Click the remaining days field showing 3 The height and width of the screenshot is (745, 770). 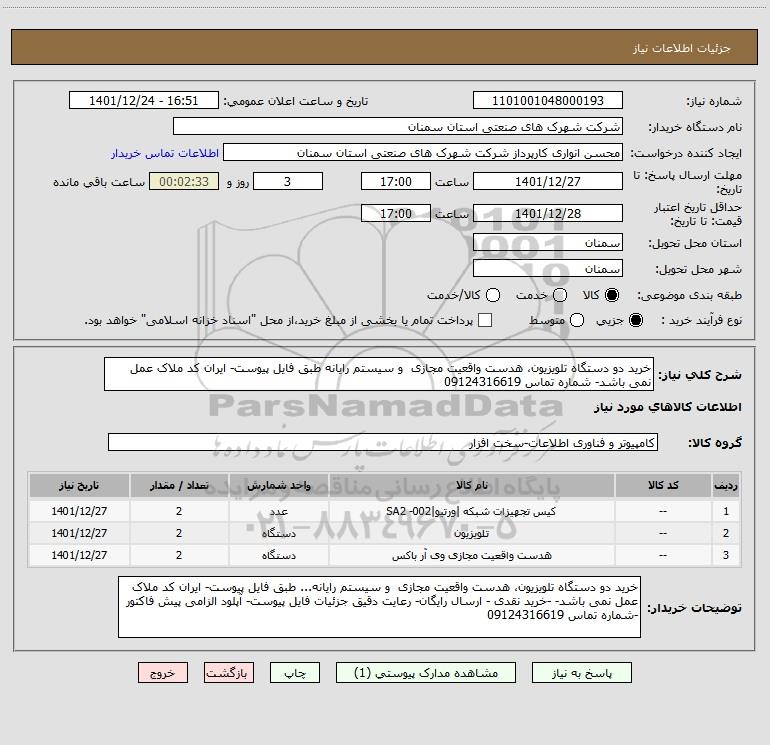(288, 181)
